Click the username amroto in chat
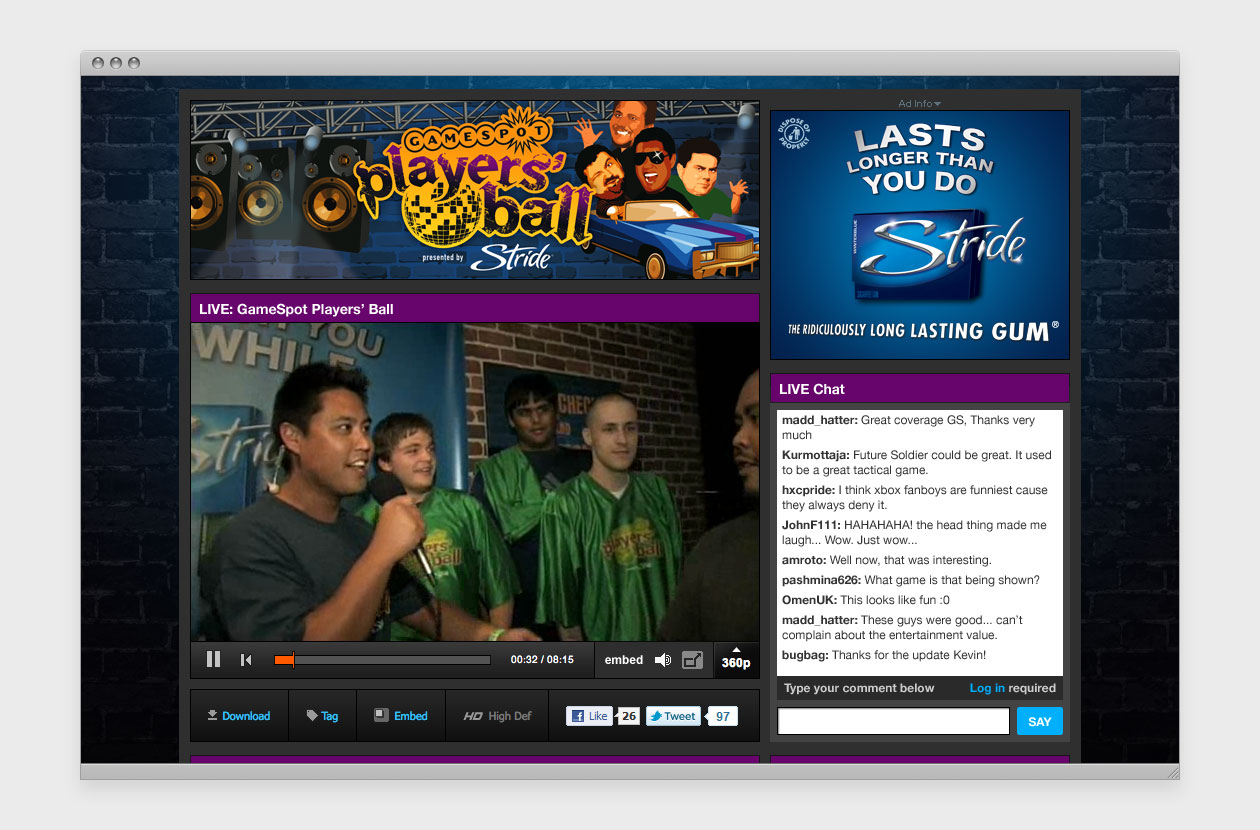The image size is (1260, 830). tap(804, 560)
